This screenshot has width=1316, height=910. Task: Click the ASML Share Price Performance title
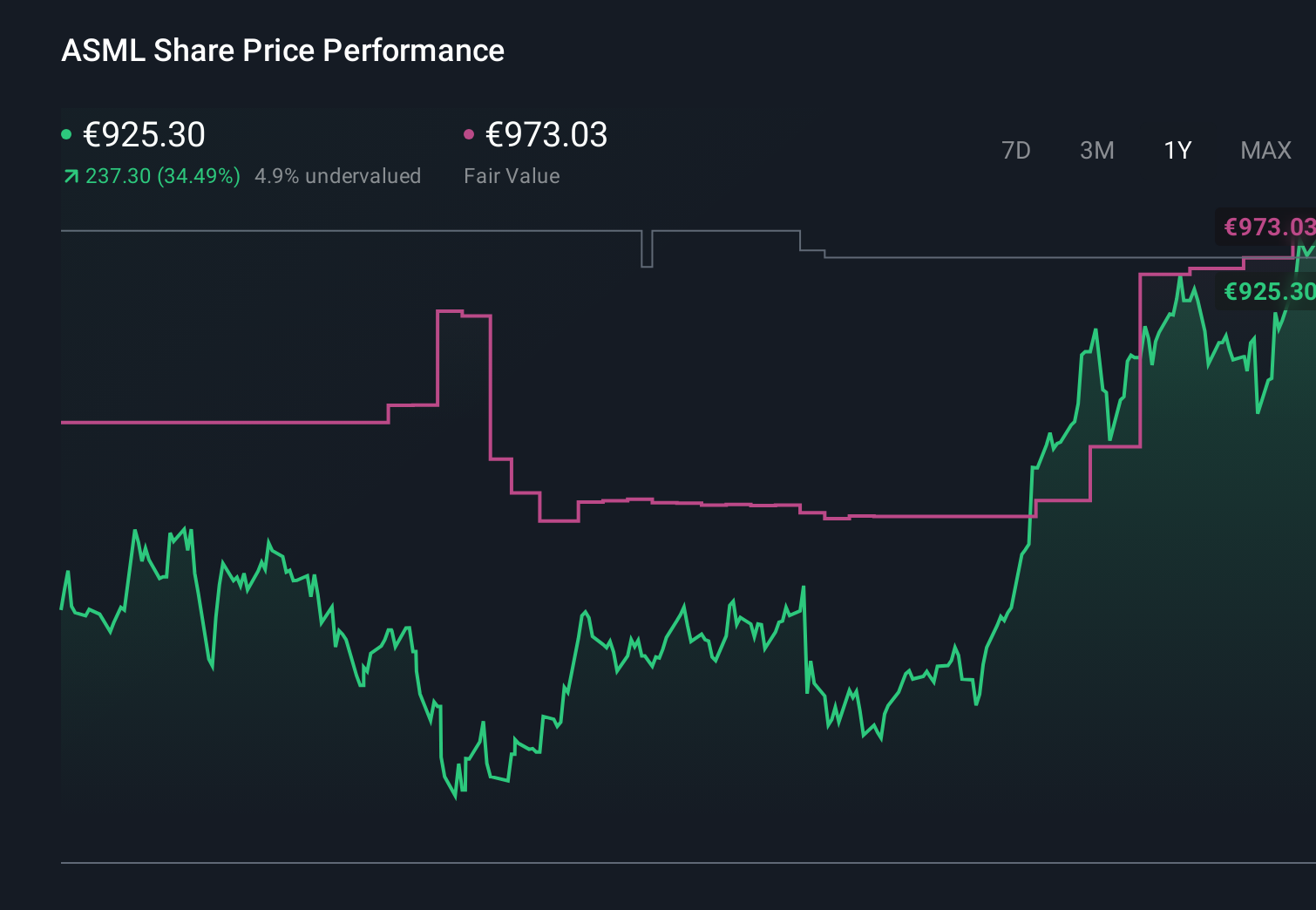[282, 51]
